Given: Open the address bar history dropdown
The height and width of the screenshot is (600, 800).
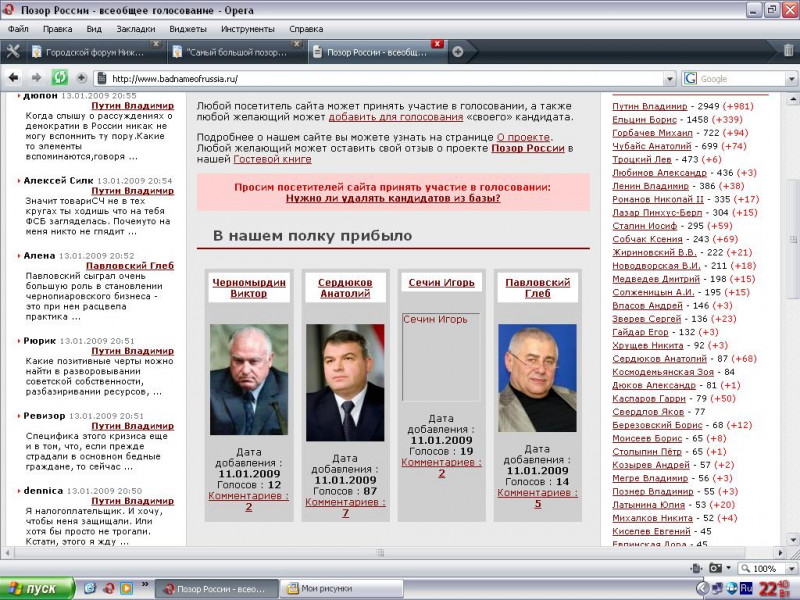Looking at the screenshot, I should [670, 79].
